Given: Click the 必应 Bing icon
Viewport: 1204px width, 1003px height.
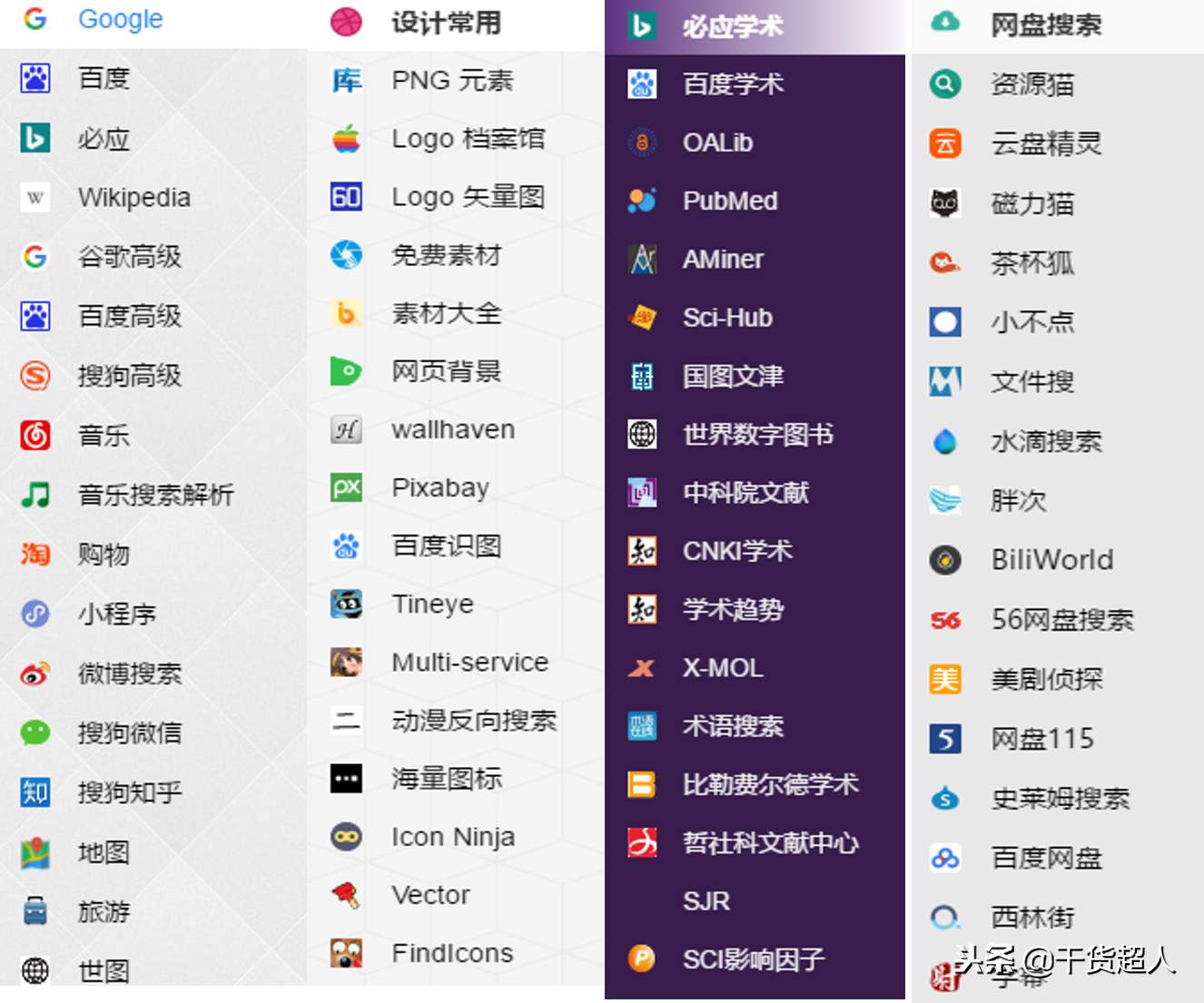Looking at the screenshot, I should pos(35,138).
